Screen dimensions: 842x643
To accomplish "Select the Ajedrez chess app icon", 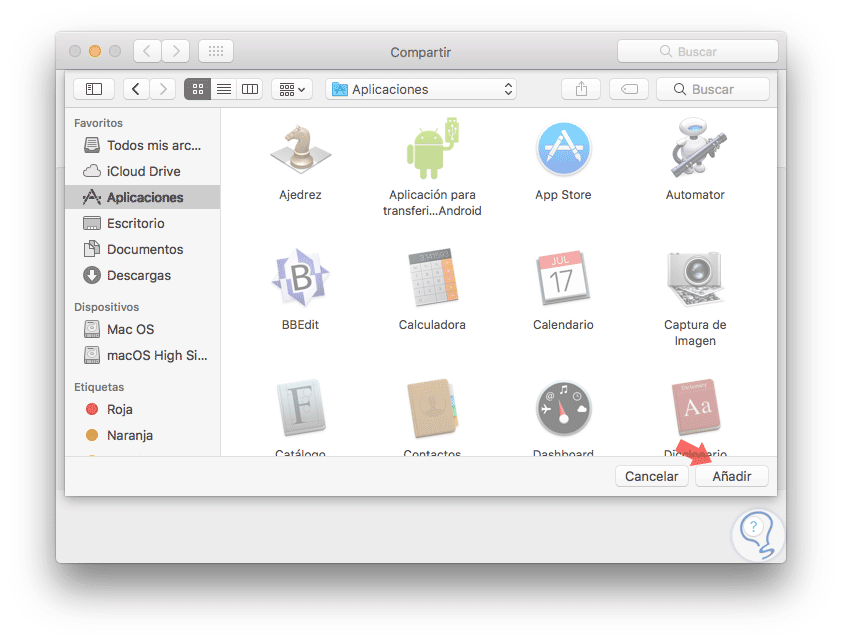I will [300, 149].
